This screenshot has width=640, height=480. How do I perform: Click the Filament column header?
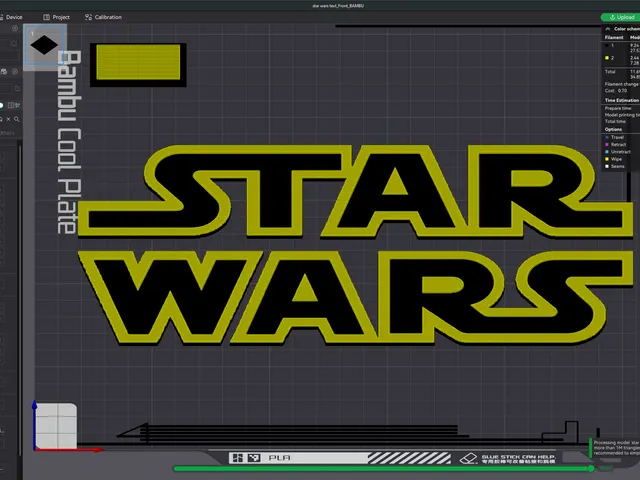(614, 38)
